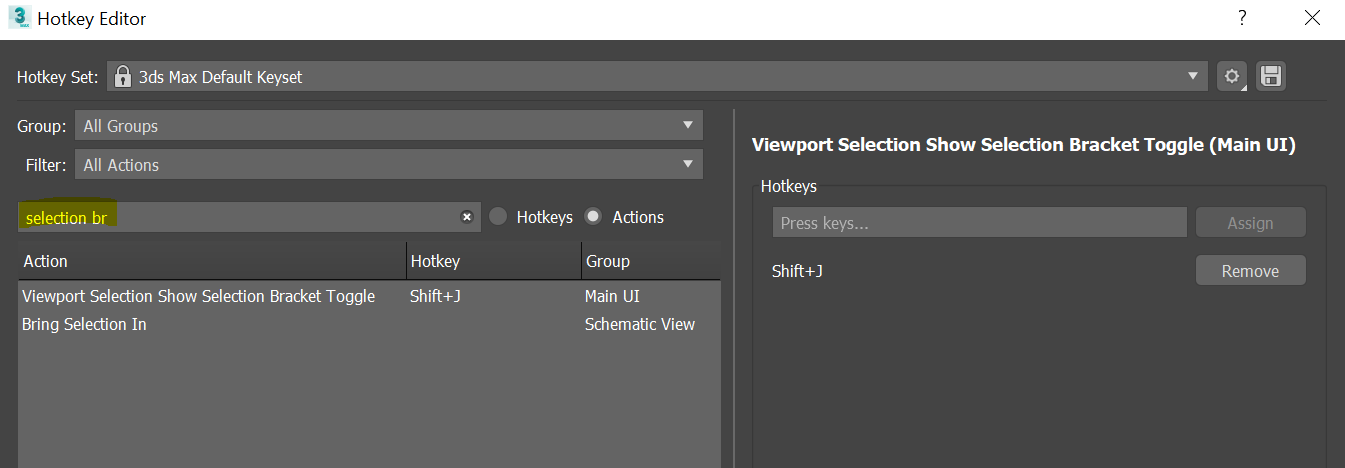Click the hotkey set settings gear icon
Viewport: 1345px width, 468px height.
1232,77
